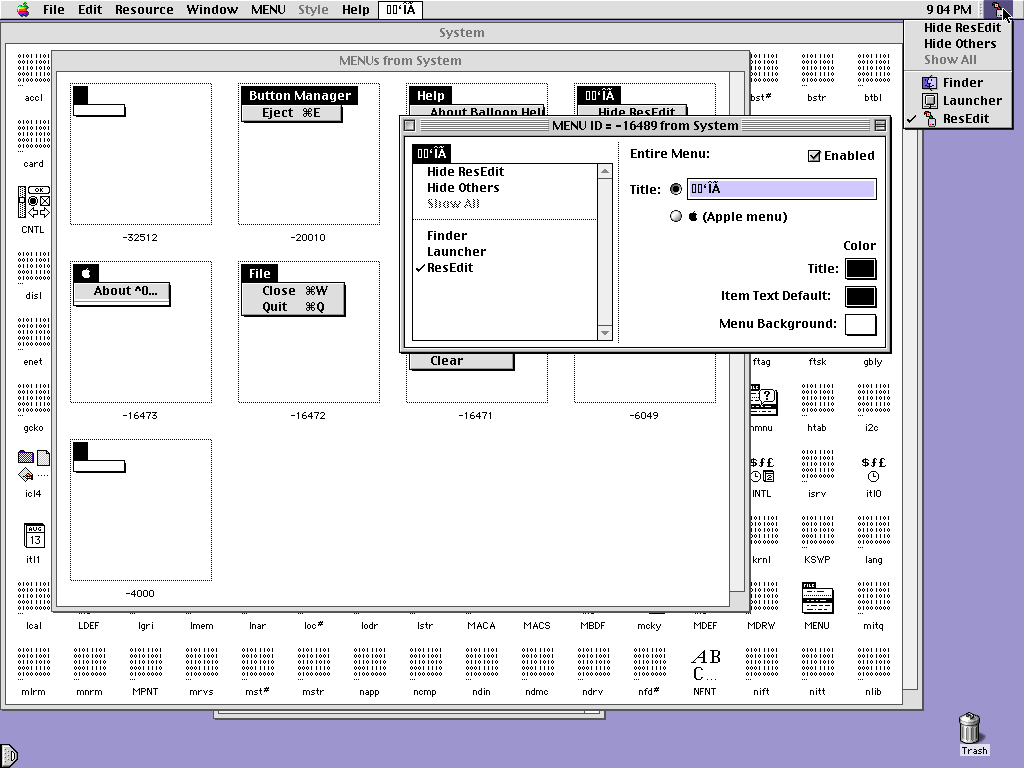
Task: Open the Resource menu
Action: click(x=144, y=9)
